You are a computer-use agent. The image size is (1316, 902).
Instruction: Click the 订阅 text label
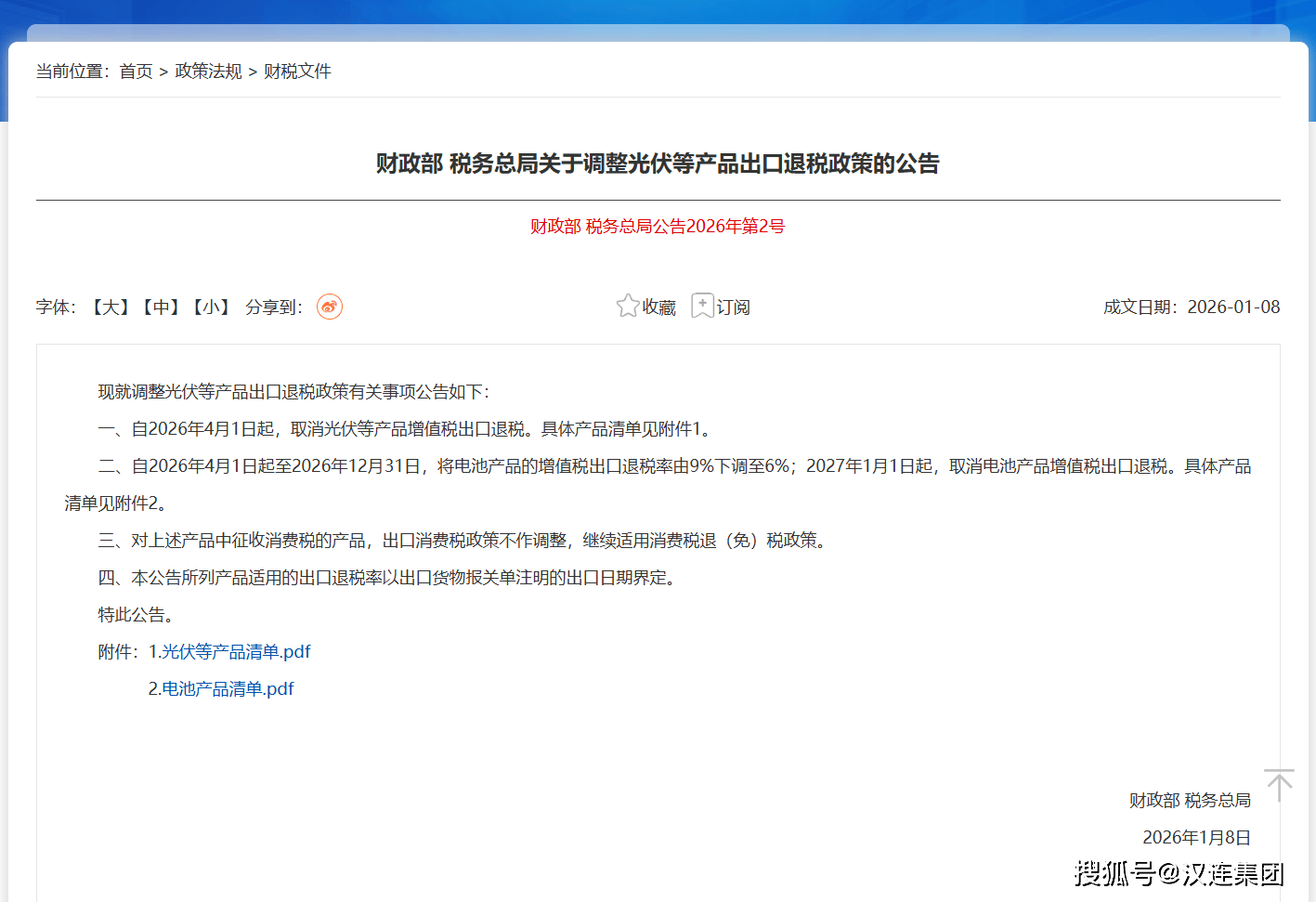click(734, 307)
